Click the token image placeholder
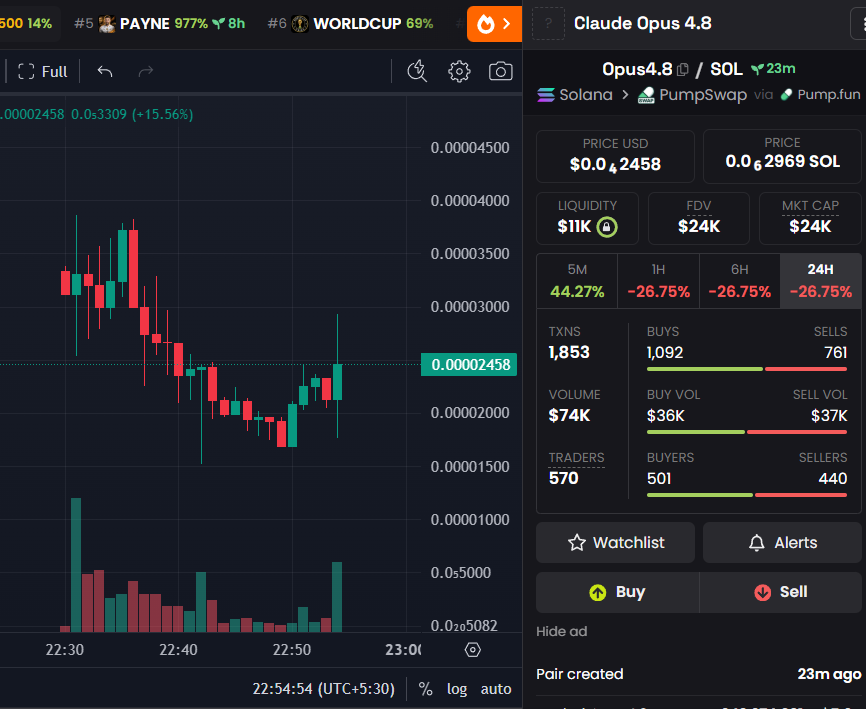This screenshot has width=866, height=709. tap(548, 23)
